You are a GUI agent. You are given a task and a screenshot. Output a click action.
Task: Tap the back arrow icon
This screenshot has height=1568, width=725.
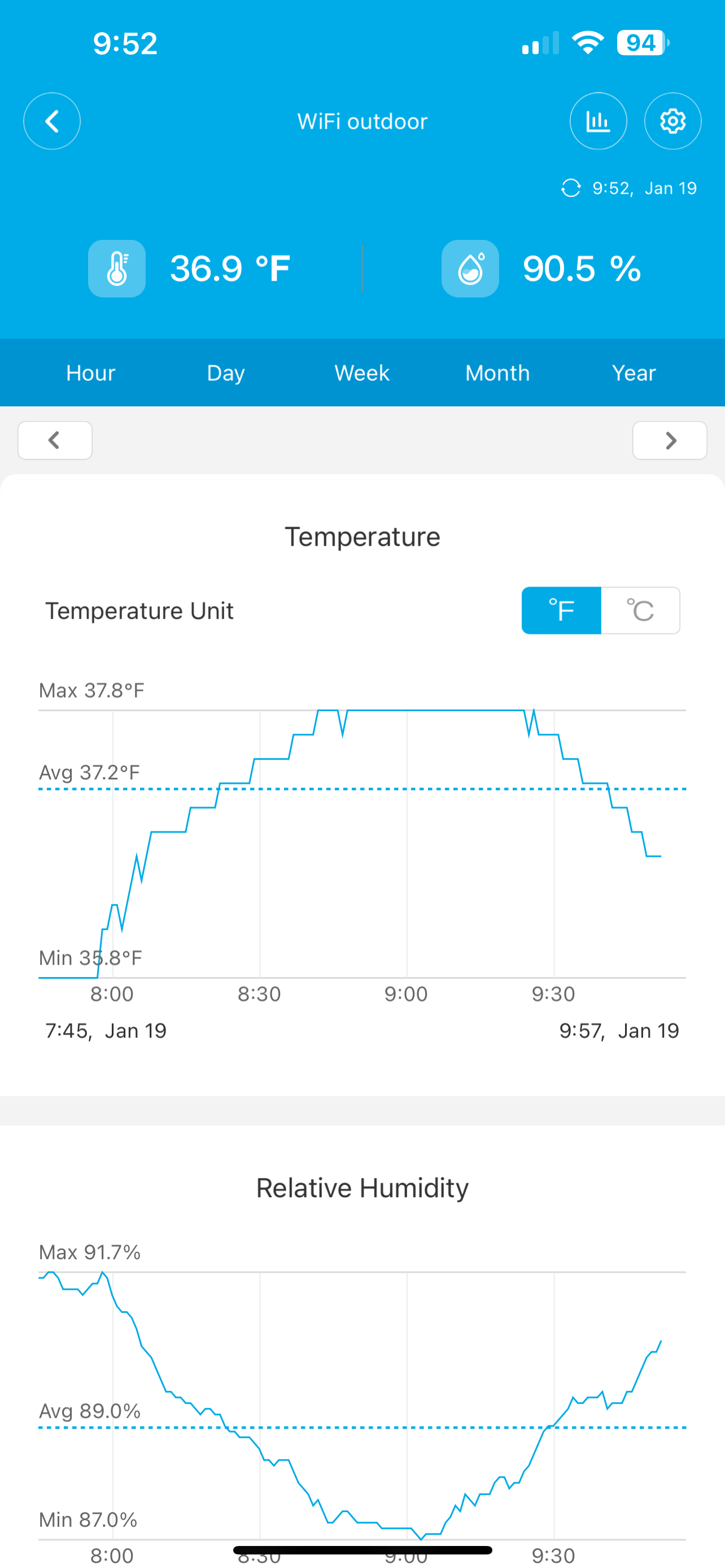click(x=52, y=121)
